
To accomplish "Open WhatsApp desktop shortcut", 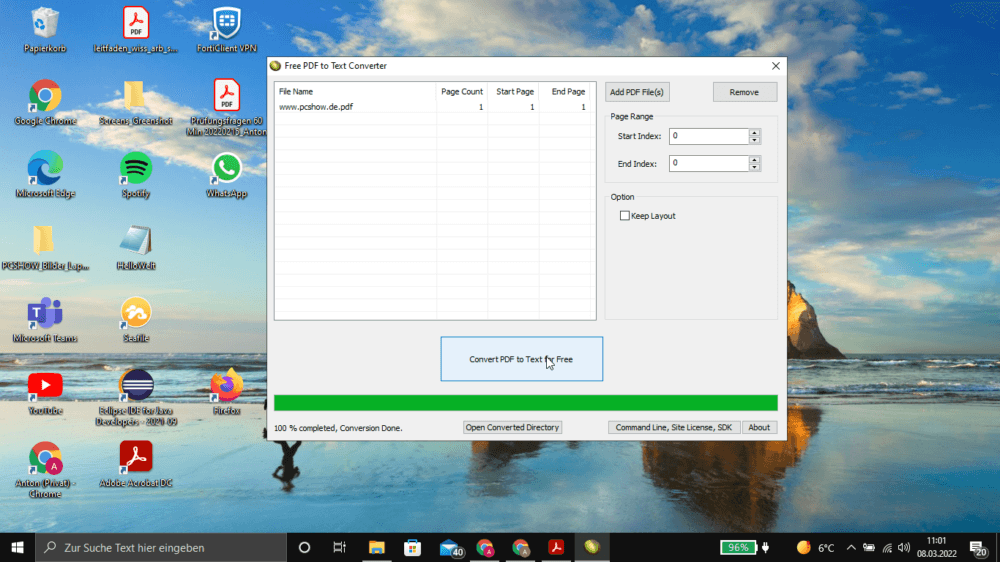I will point(226,175).
